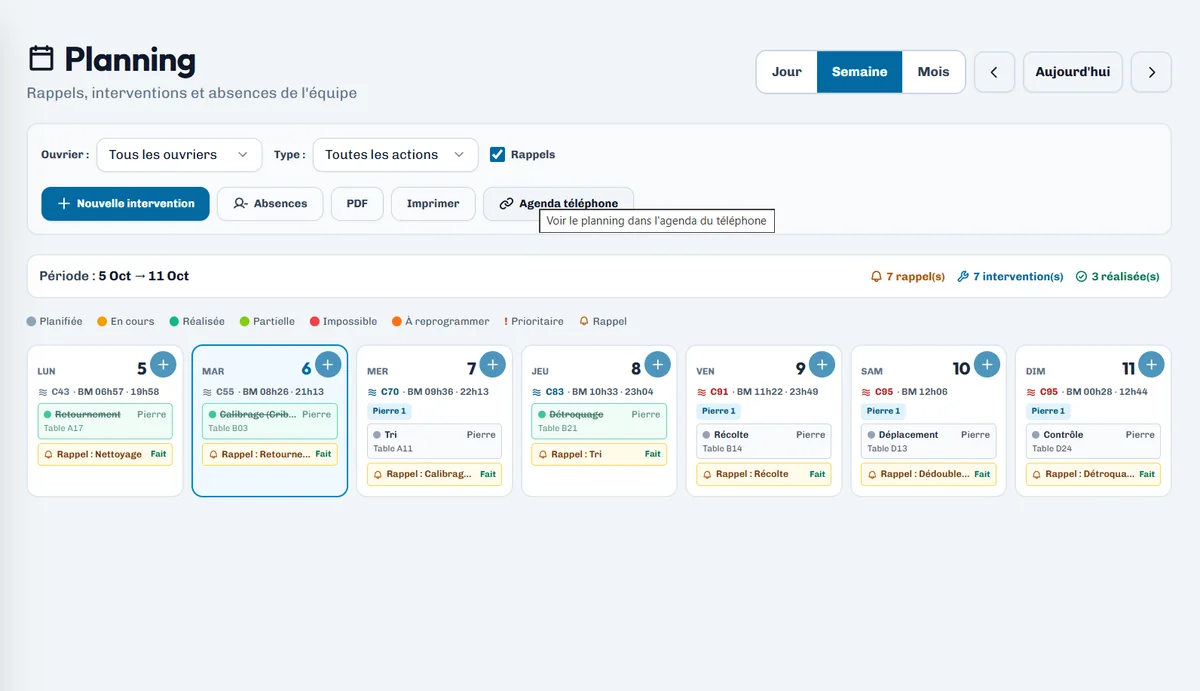Click plus icon on Friday 9 card

(x=822, y=364)
